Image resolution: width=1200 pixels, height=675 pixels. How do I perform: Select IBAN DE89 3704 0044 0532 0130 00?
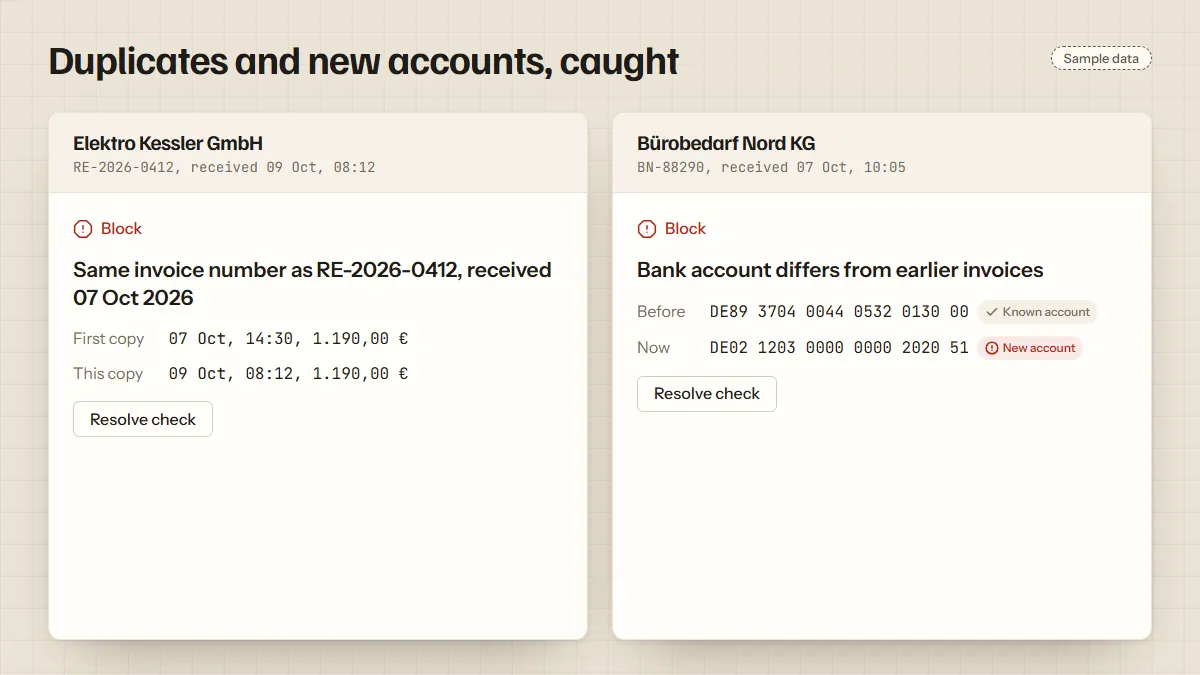coord(839,312)
